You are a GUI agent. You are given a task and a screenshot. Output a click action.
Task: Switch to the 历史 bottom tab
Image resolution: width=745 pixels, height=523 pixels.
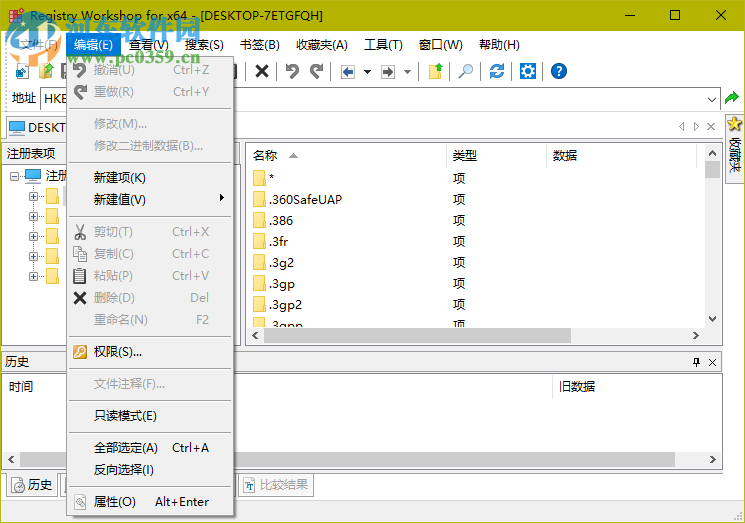(32, 485)
